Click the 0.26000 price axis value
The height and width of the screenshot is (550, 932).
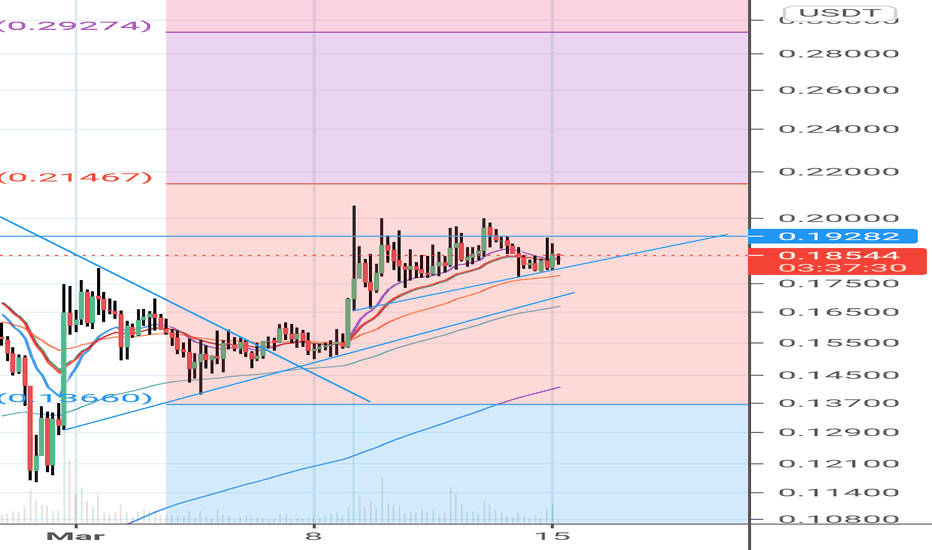tap(839, 90)
